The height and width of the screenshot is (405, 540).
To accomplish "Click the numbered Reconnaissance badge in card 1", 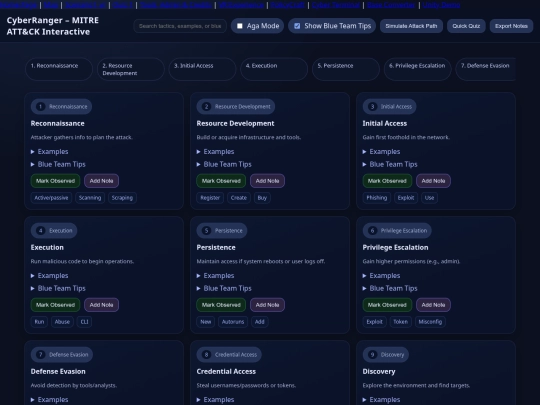I will point(61,106).
